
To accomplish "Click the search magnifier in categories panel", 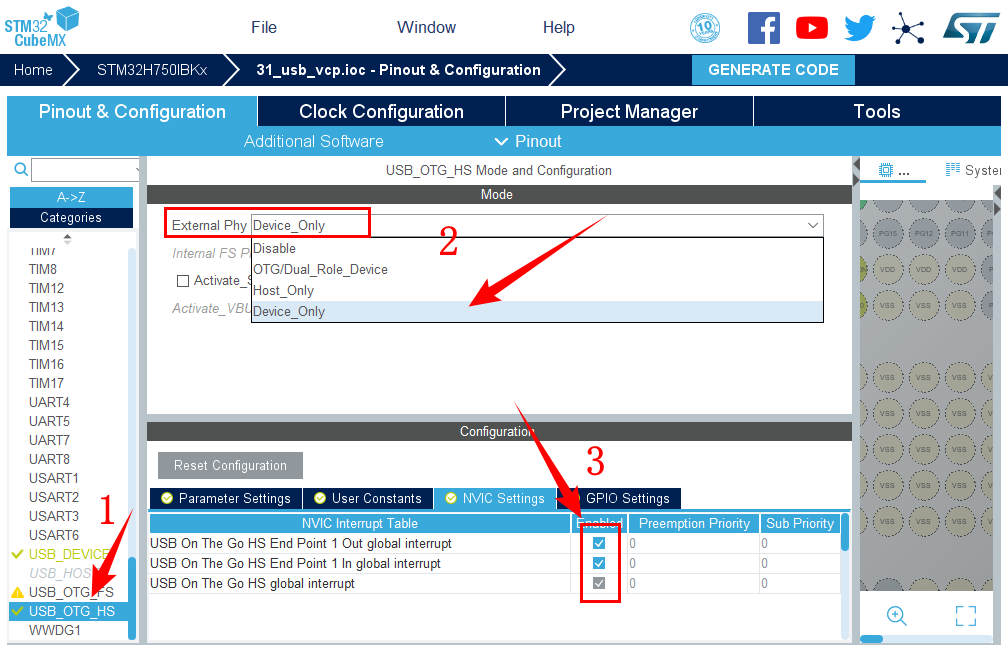I will pyautogui.click(x=20, y=170).
